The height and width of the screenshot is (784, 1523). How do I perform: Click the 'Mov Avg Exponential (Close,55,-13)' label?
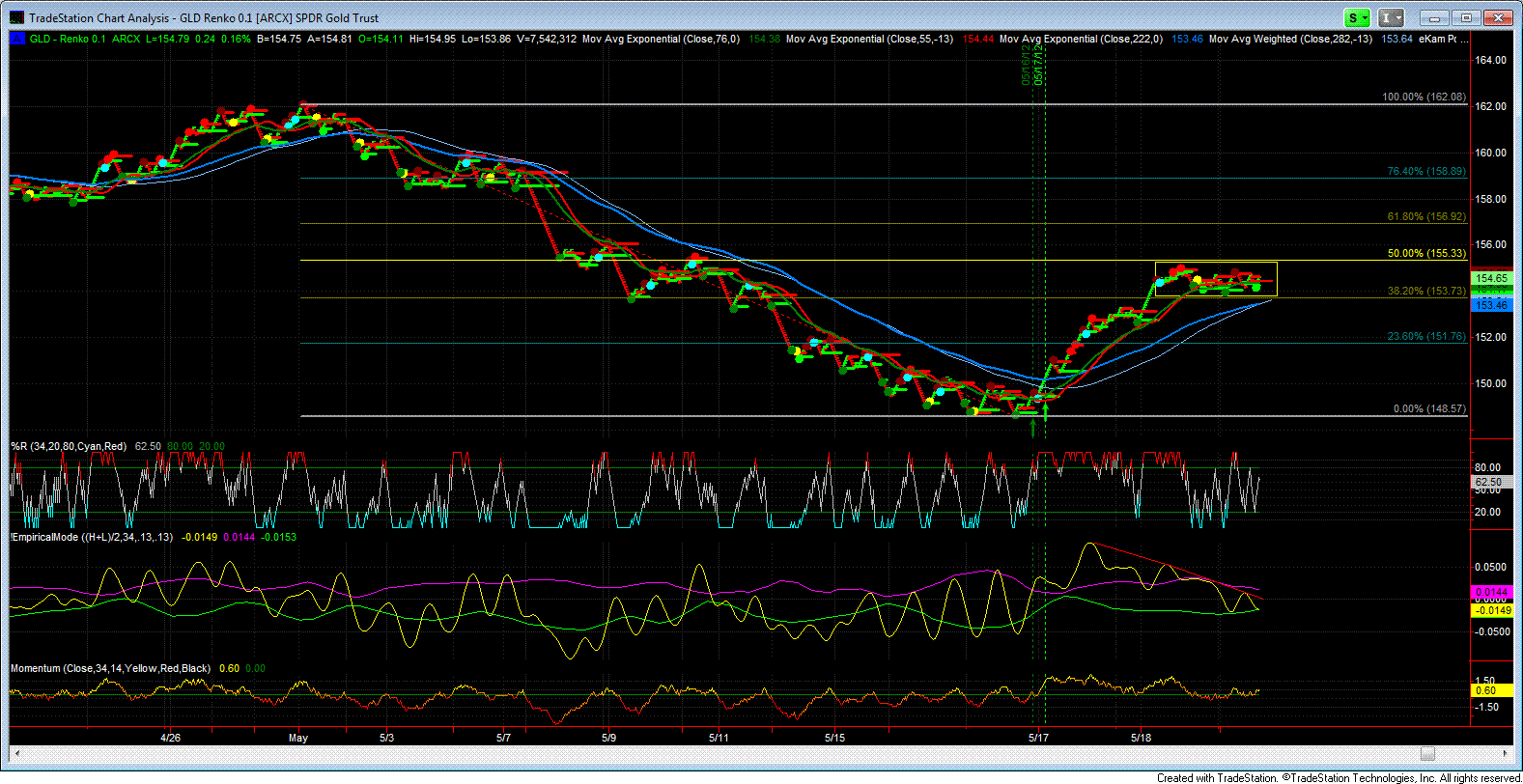tap(869, 39)
